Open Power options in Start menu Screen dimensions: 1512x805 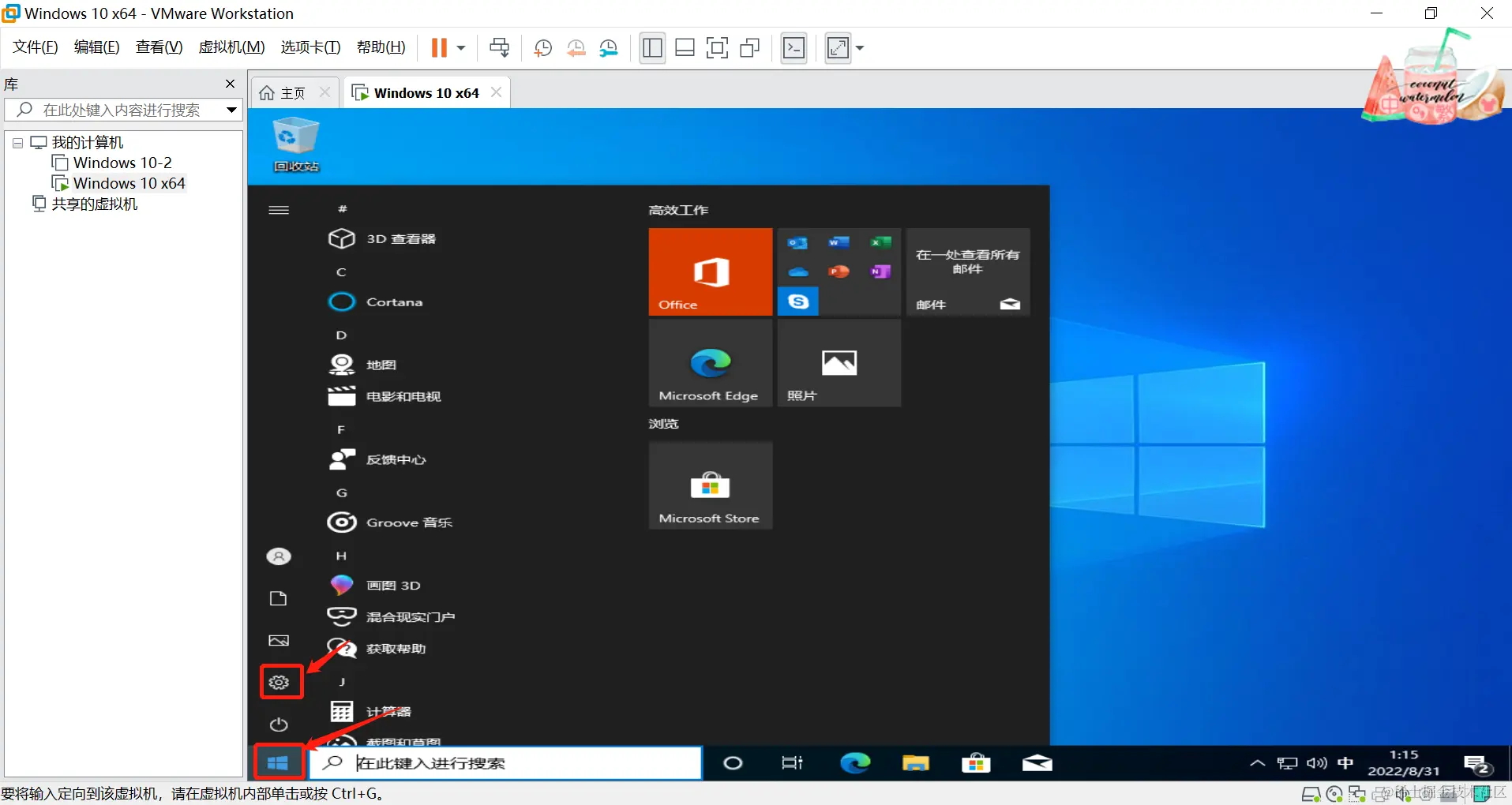tap(279, 724)
